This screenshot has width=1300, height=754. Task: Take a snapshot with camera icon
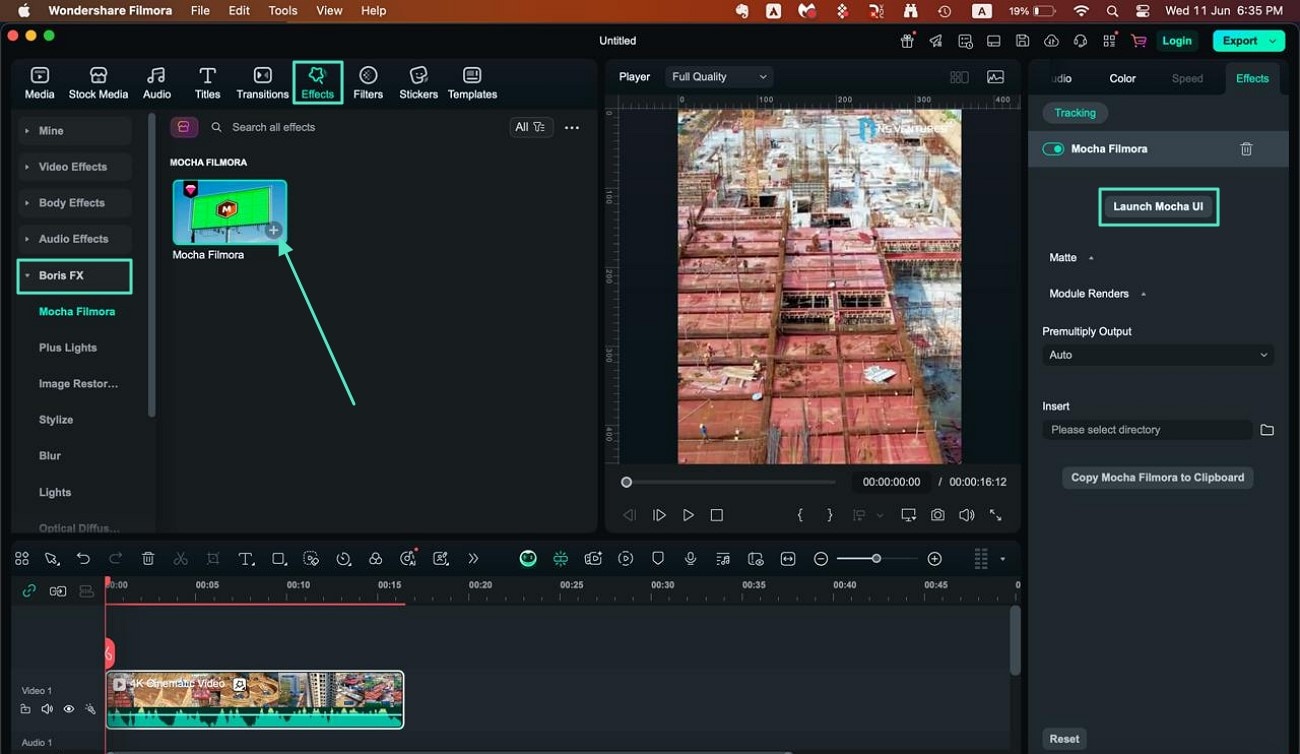point(937,515)
